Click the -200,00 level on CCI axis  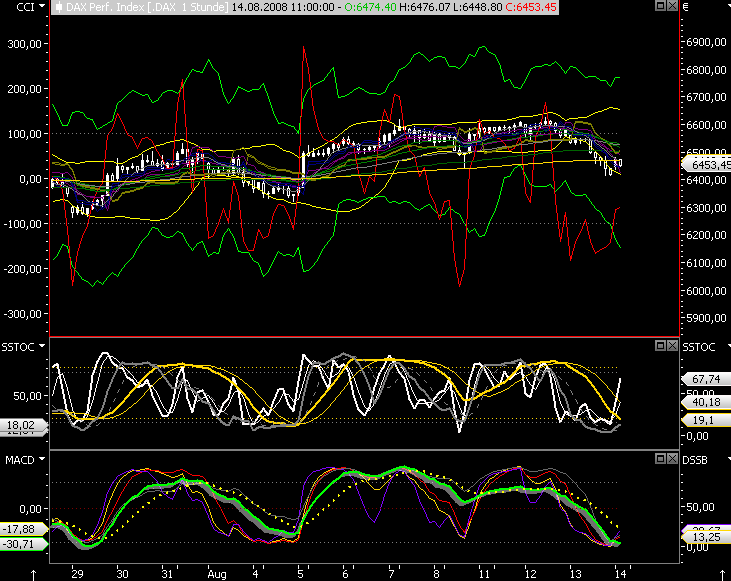(x=23, y=269)
